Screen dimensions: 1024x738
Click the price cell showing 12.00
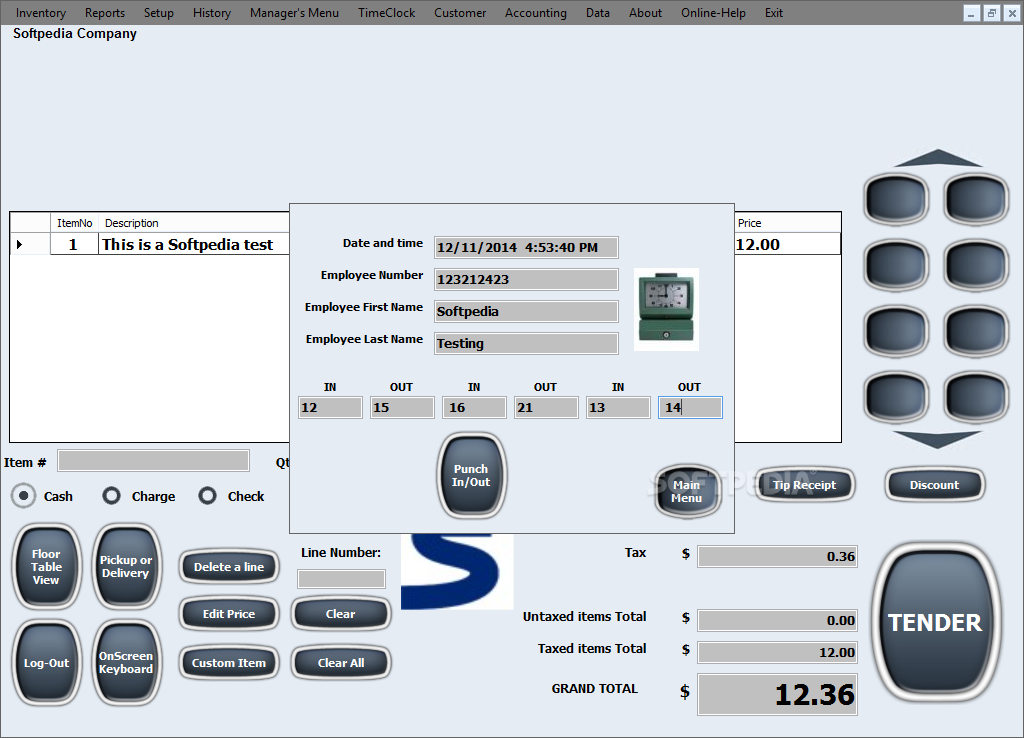(787, 244)
